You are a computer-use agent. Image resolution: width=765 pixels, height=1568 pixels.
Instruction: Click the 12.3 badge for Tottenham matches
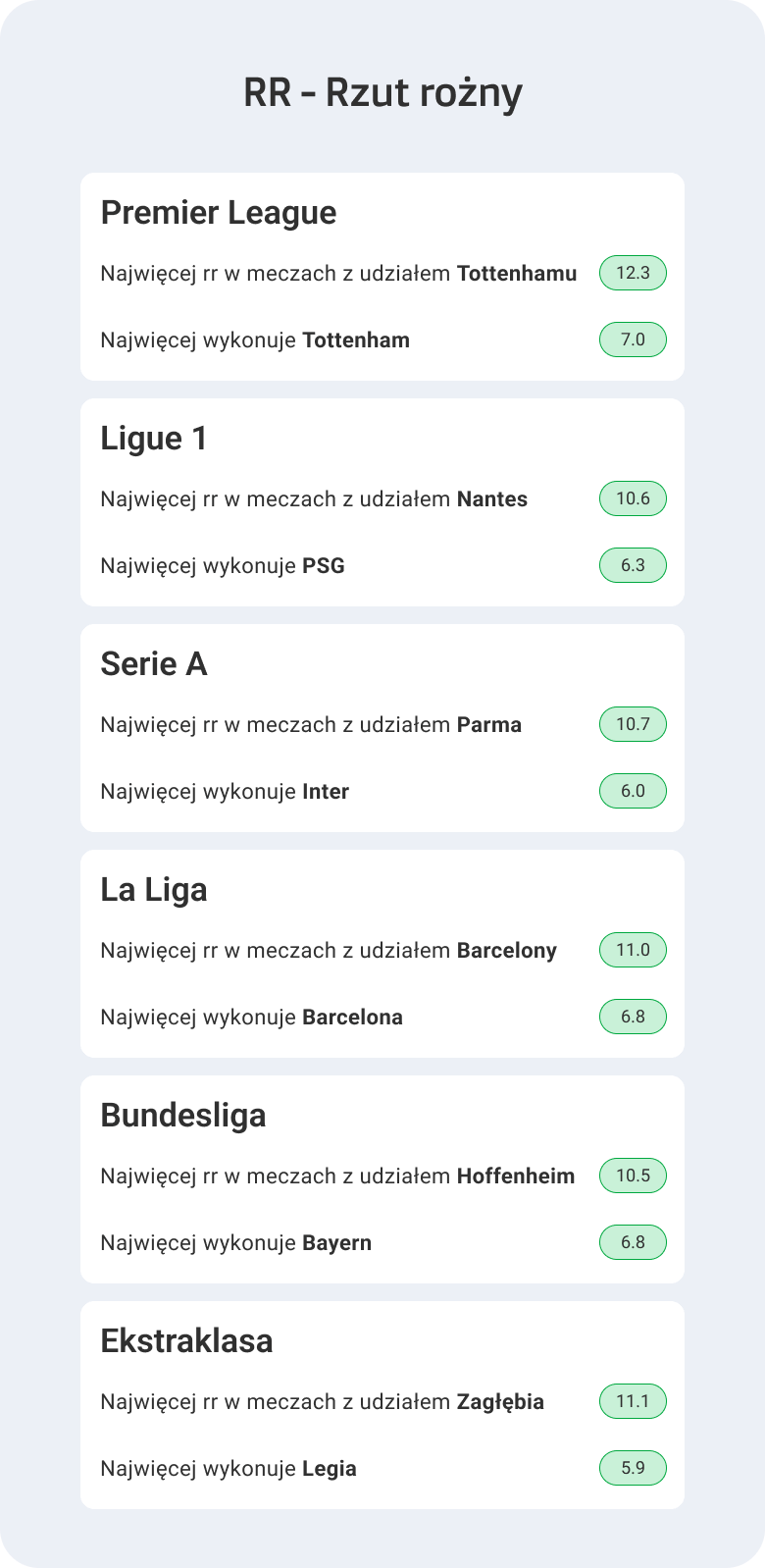click(x=633, y=273)
